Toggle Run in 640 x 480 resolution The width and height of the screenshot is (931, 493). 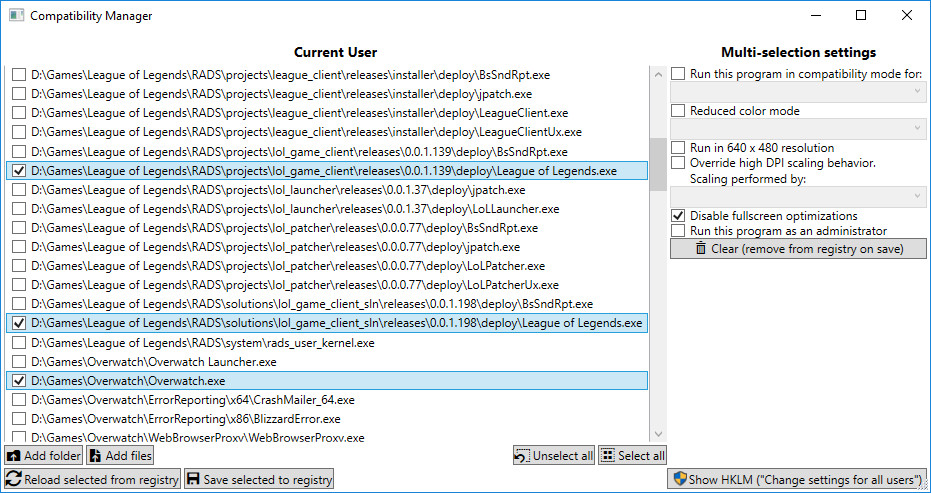(678, 147)
